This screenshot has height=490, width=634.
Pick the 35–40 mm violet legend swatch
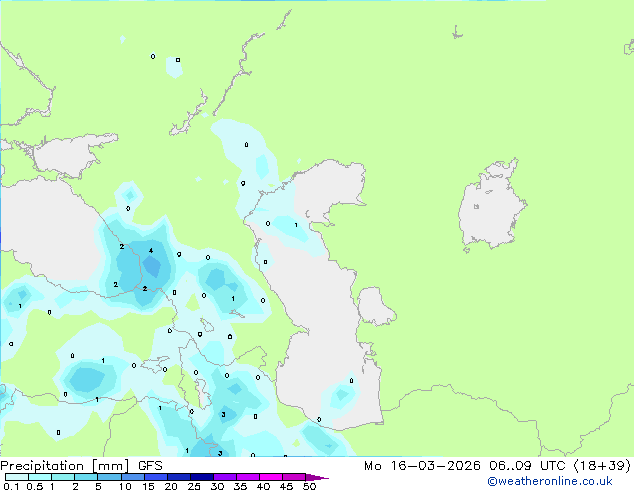pyautogui.click(x=247, y=477)
